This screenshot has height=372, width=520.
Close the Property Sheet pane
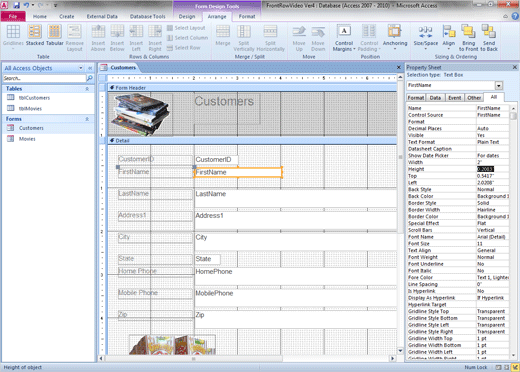515,67
